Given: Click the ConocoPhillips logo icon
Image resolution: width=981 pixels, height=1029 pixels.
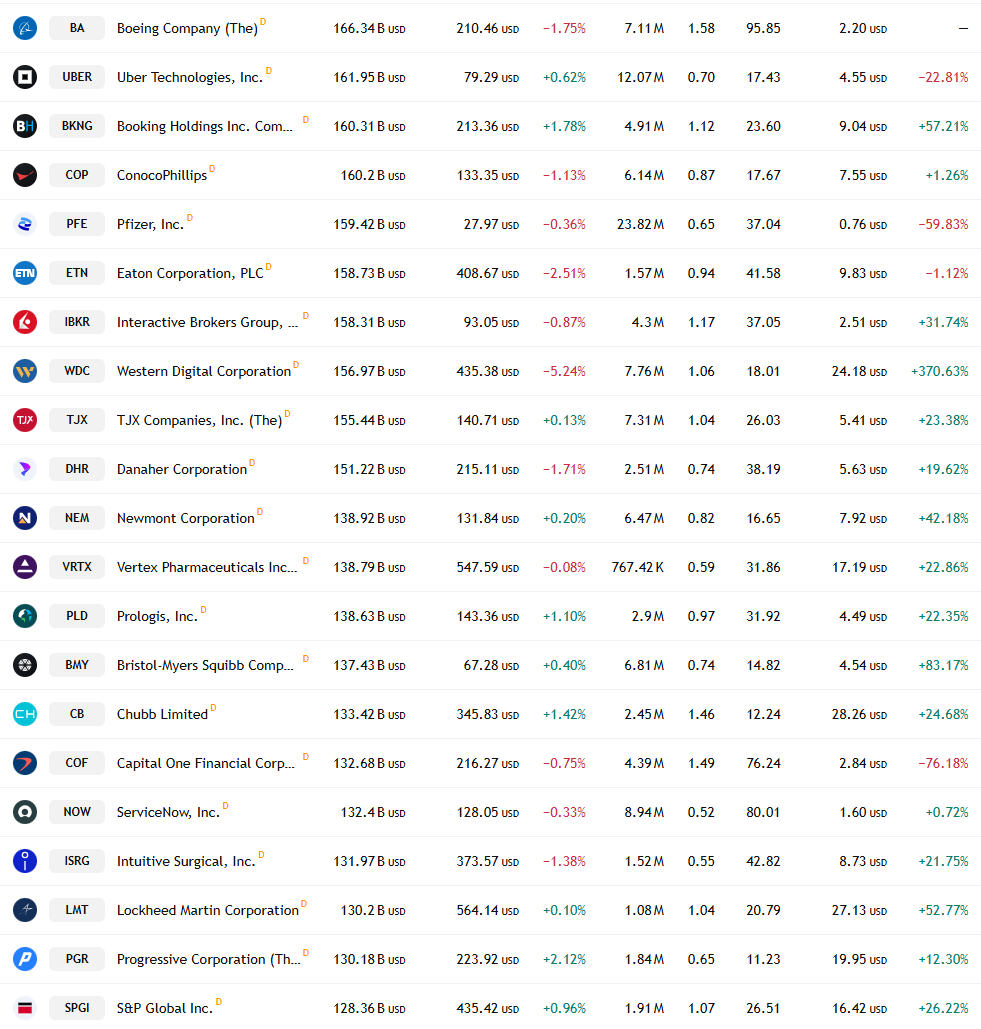Looking at the screenshot, I should click(25, 175).
